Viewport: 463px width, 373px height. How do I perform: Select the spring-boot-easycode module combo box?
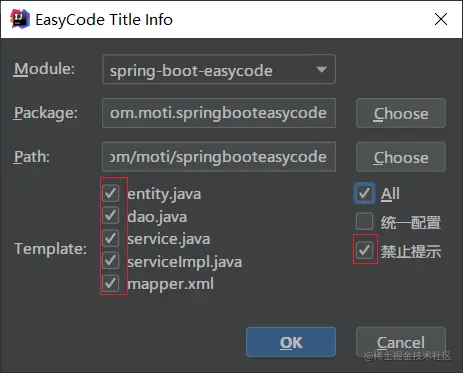coord(219,69)
